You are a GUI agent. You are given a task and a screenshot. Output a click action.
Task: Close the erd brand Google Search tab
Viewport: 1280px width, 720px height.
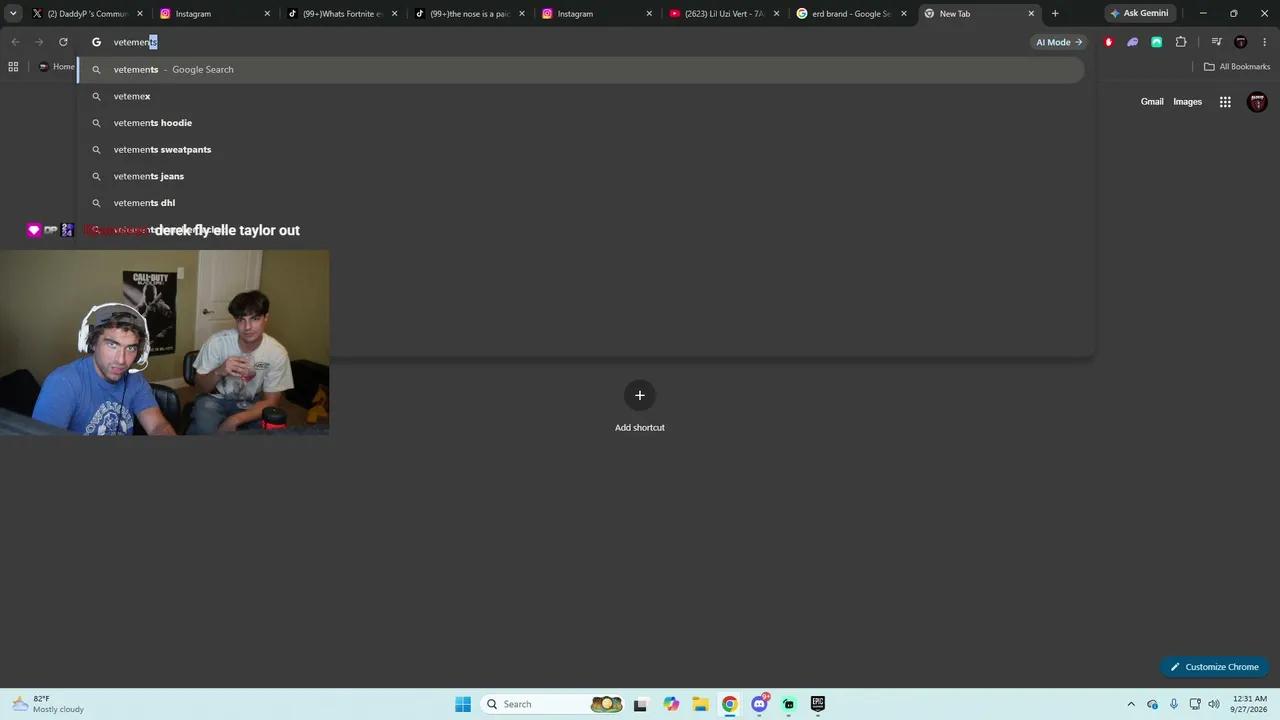tap(904, 14)
